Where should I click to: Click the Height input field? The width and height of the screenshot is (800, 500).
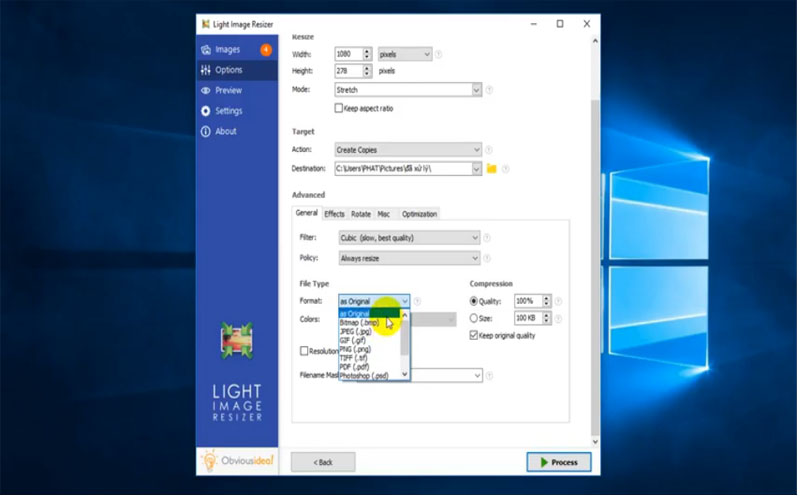pyautogui.click(x=348, y=71)
